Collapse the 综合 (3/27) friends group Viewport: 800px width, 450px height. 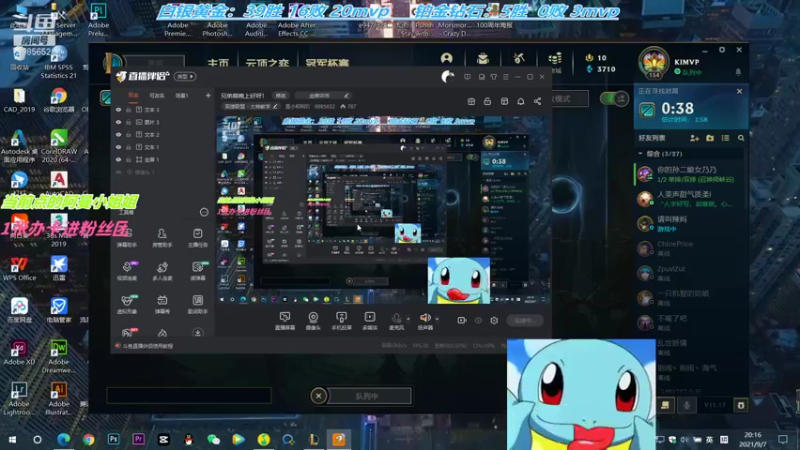640,154
